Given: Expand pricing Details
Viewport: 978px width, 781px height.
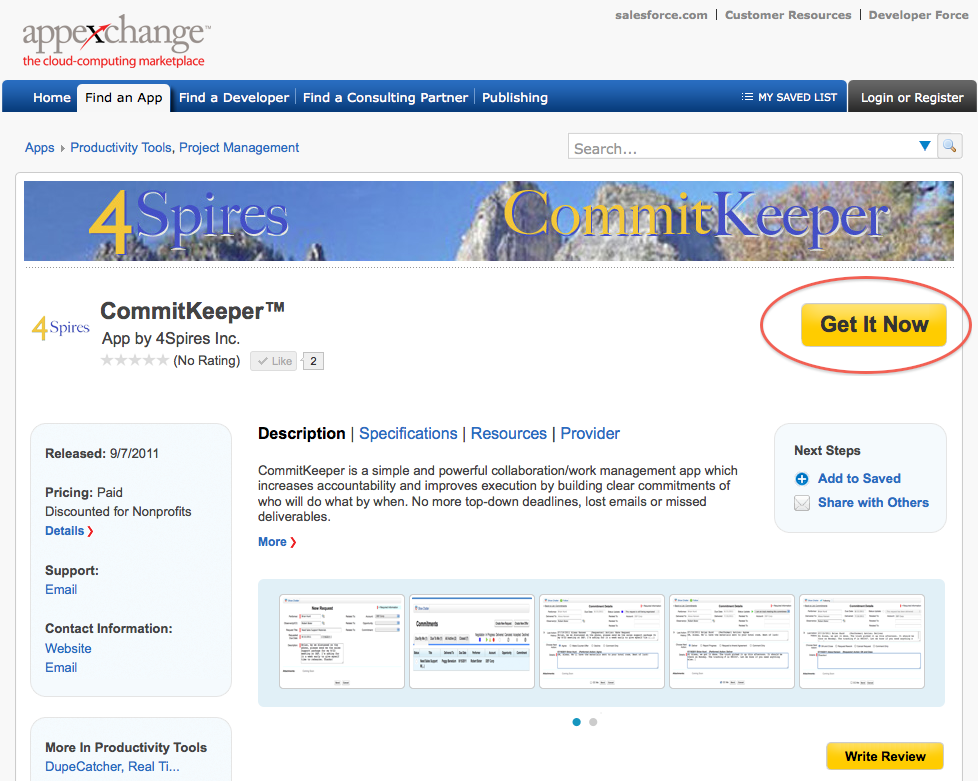Looking at the screenshot, I should click(x=64, y=530).
